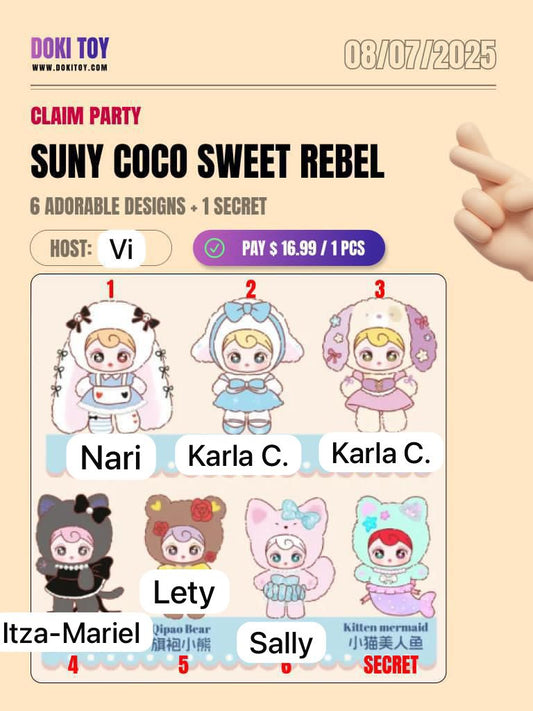Viewport: 533px width, 711px height.
Task: Click the Nari name label
Action: 111,457
